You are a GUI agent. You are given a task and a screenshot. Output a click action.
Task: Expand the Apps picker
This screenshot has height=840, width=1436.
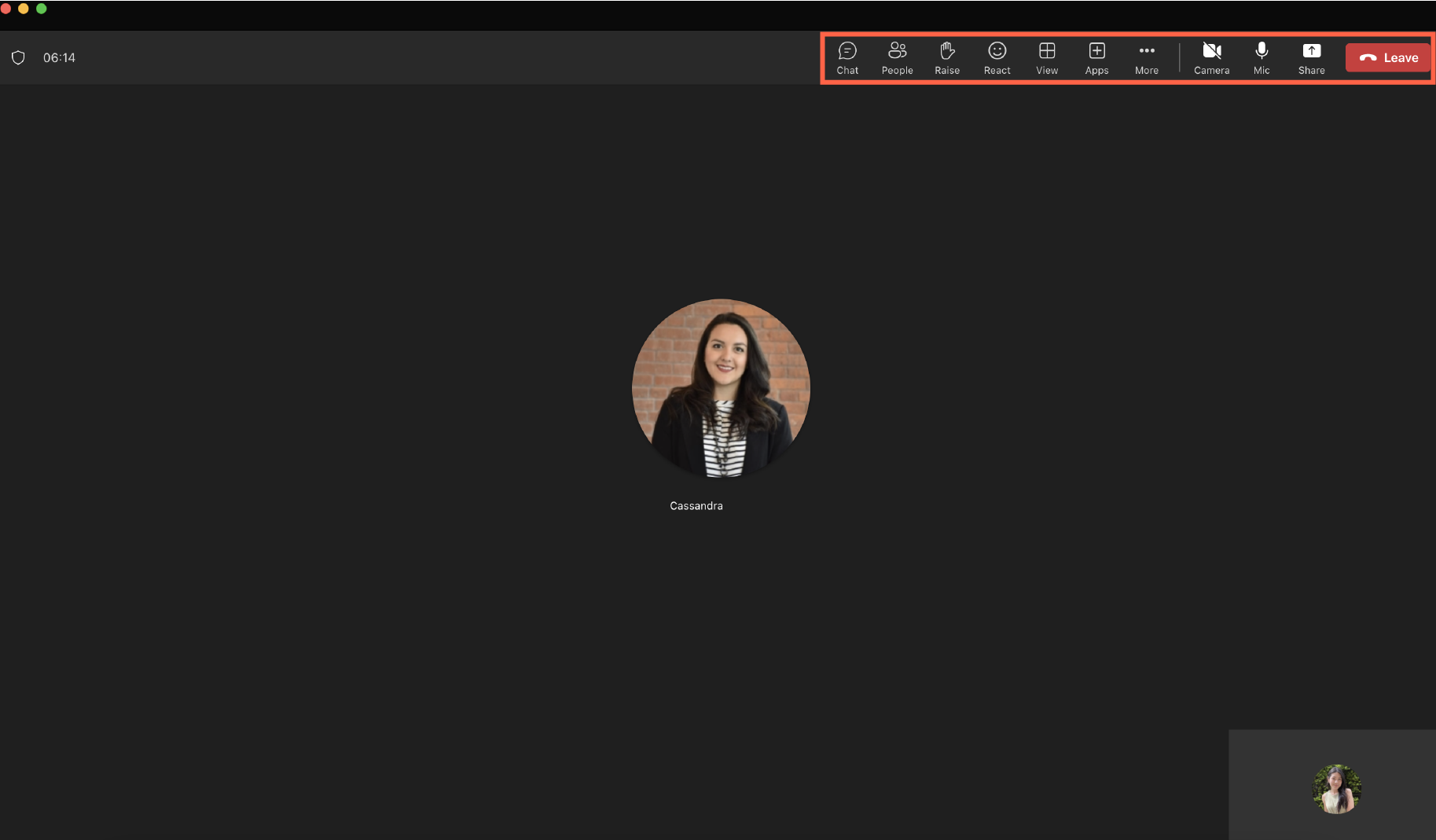click(1096, 57)
